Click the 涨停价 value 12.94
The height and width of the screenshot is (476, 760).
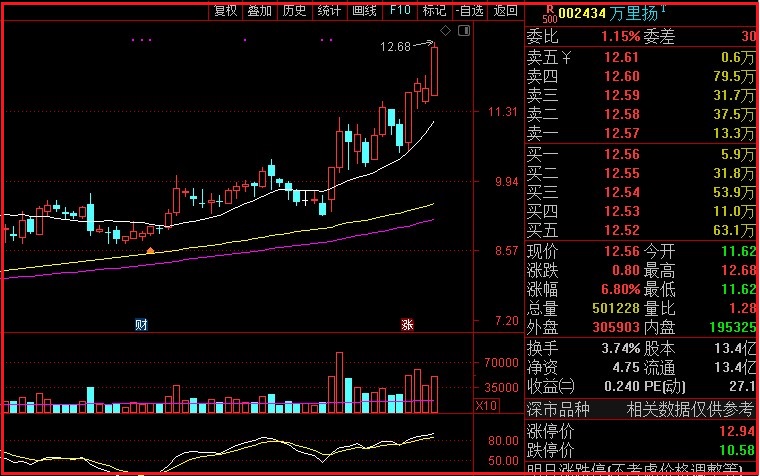point(737,431)
